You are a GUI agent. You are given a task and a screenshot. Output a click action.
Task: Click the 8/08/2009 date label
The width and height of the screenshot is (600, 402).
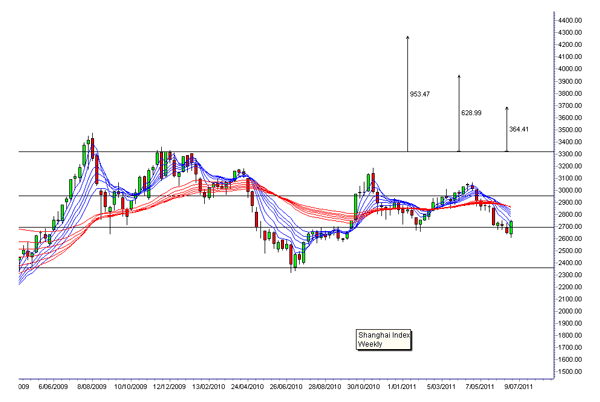[92, 387]
